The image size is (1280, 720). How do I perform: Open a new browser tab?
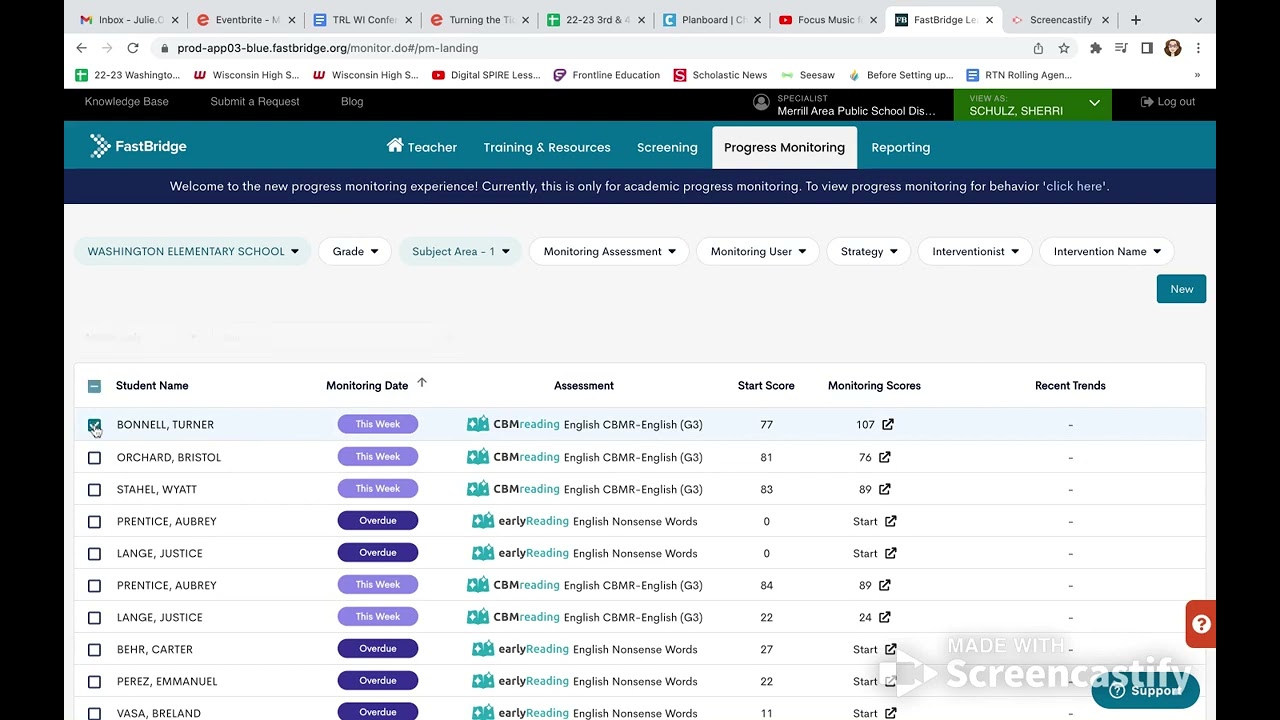click(x=1136, y=20)
